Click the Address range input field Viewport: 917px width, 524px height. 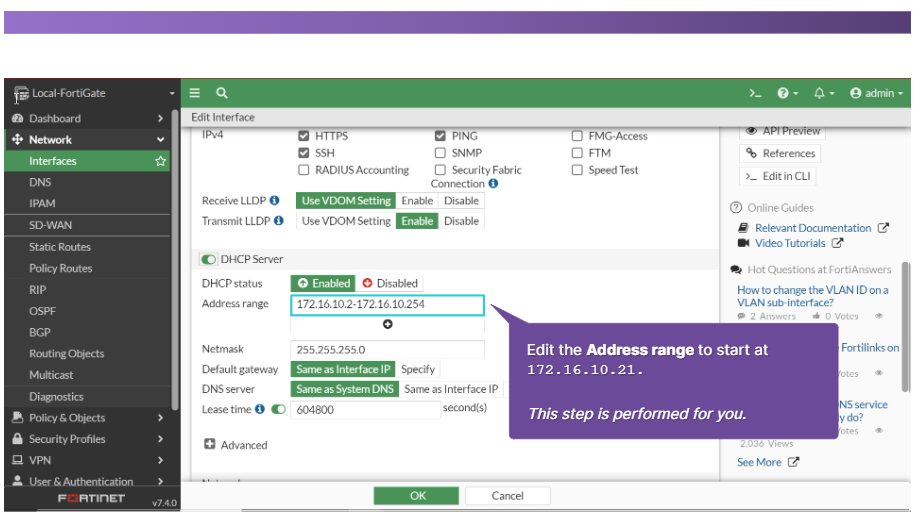coord(387,305)
